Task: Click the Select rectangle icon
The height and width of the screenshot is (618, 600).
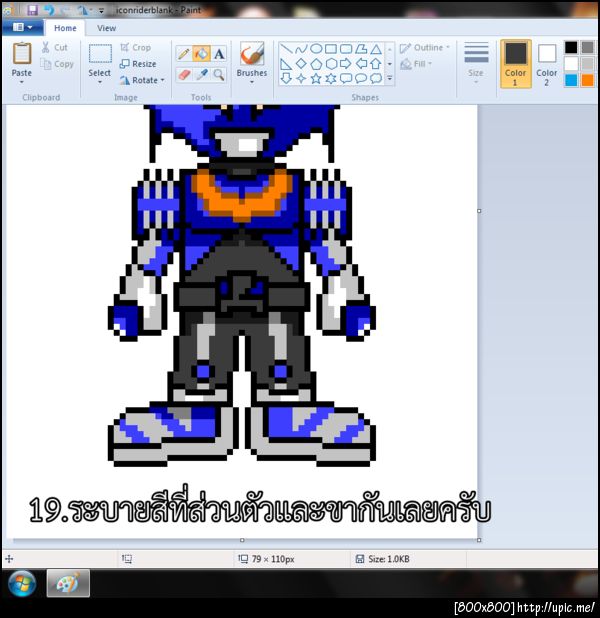Action: point(100,54)
